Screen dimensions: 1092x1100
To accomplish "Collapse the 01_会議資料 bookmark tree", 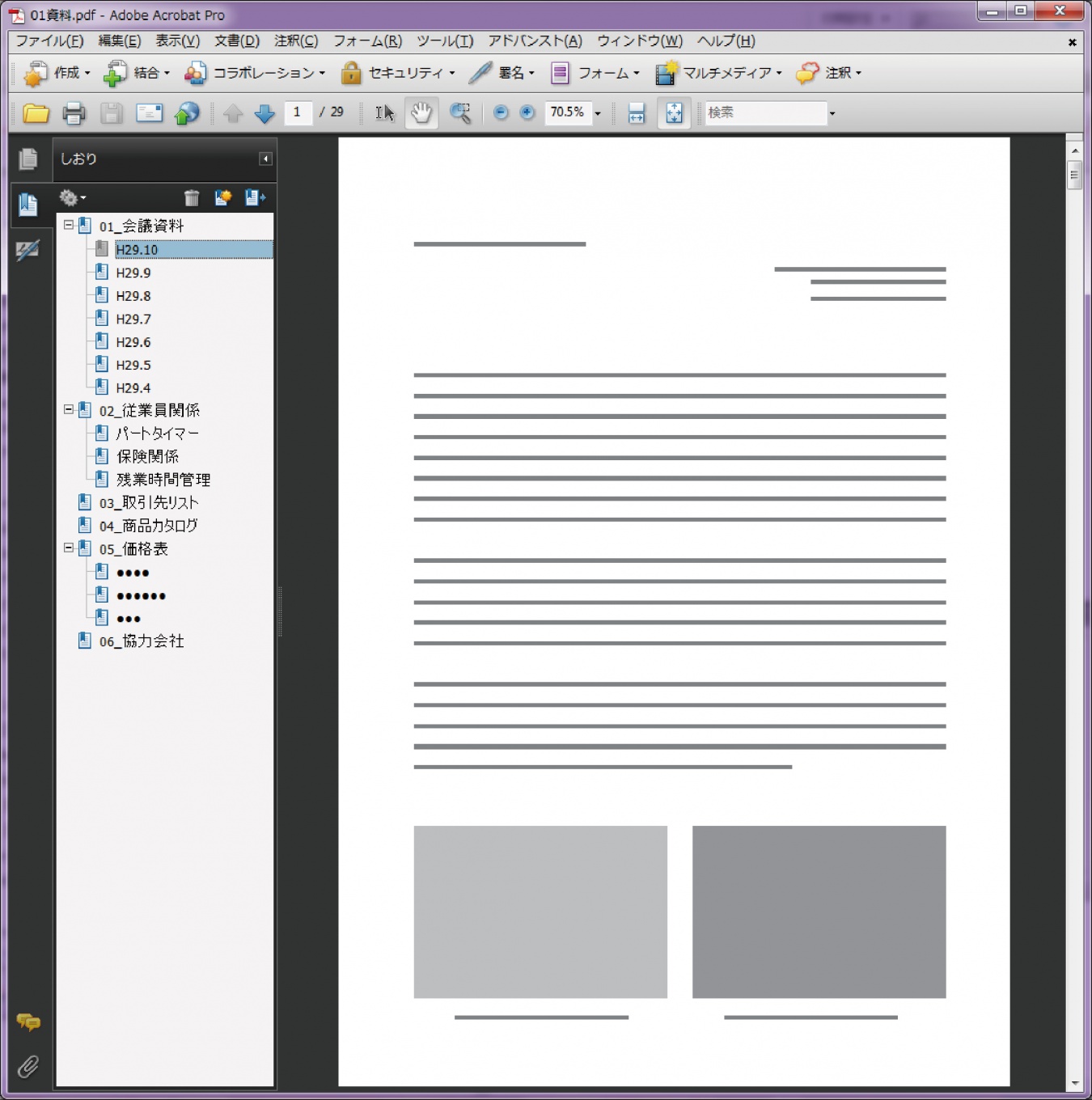I will coord(69,226).
